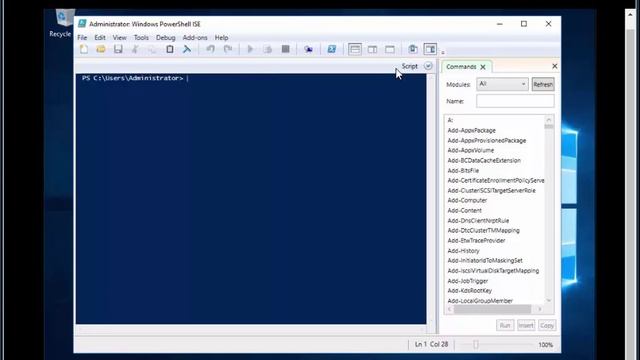The image size is (640, 360).
Task: Open the View menu
Action: [x=120, y=38]
